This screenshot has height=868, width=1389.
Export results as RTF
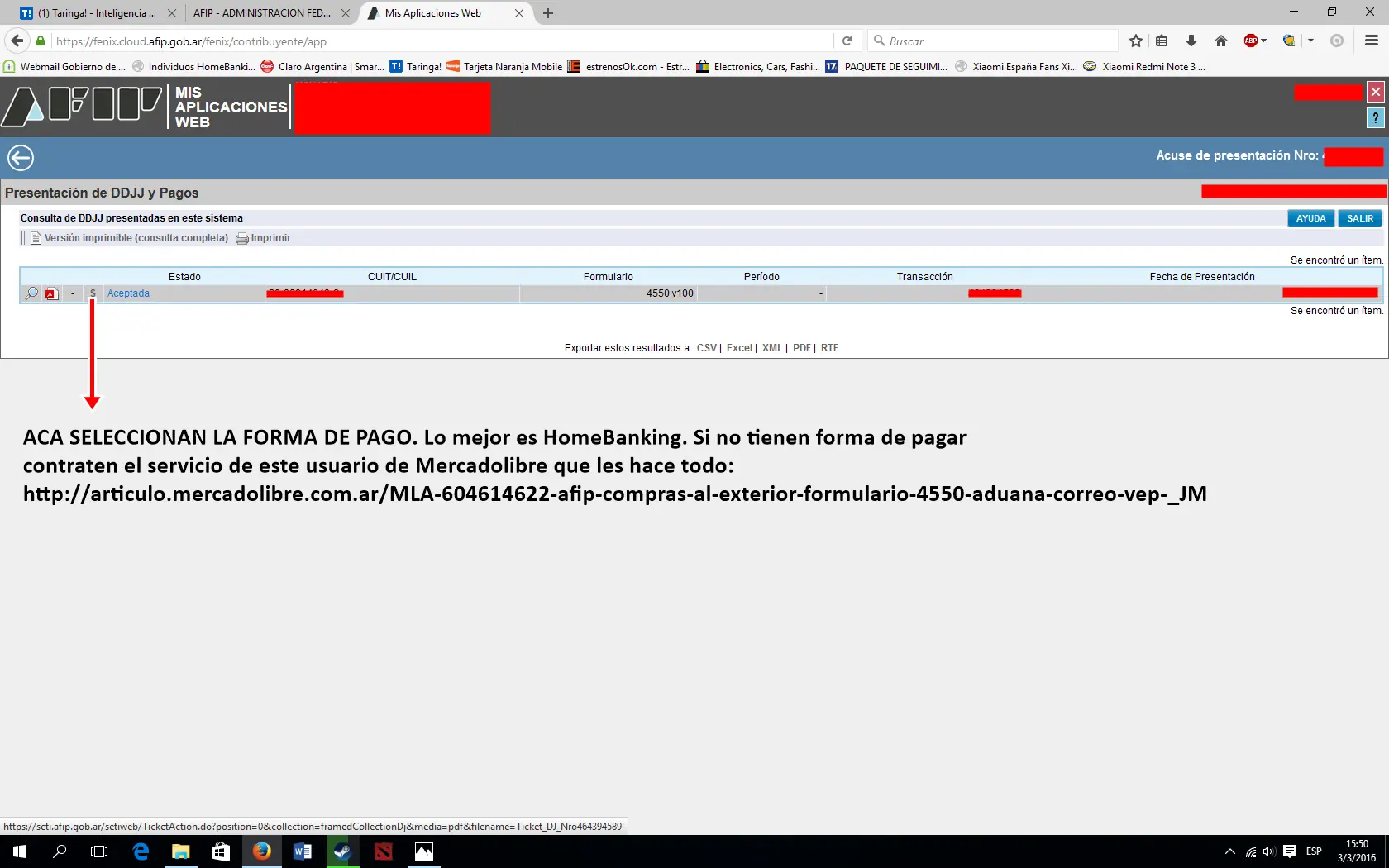(829, 348)
